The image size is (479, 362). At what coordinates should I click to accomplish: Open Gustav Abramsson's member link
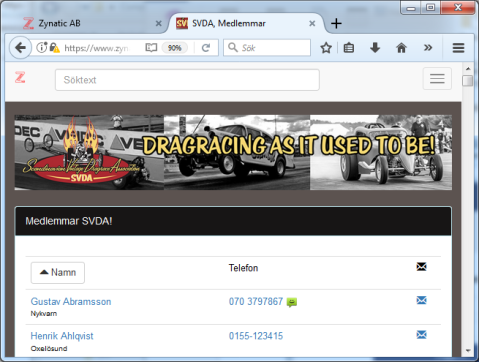point(71,302)
